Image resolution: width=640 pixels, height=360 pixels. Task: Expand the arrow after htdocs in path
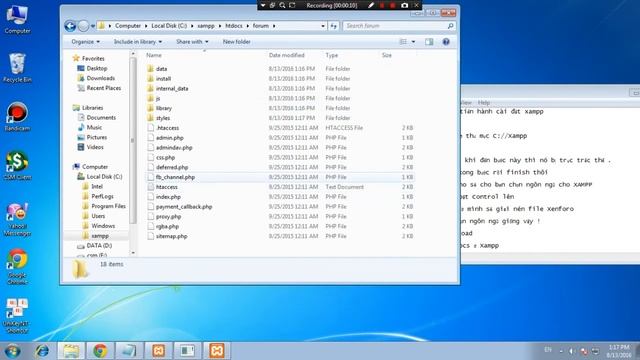247,26
